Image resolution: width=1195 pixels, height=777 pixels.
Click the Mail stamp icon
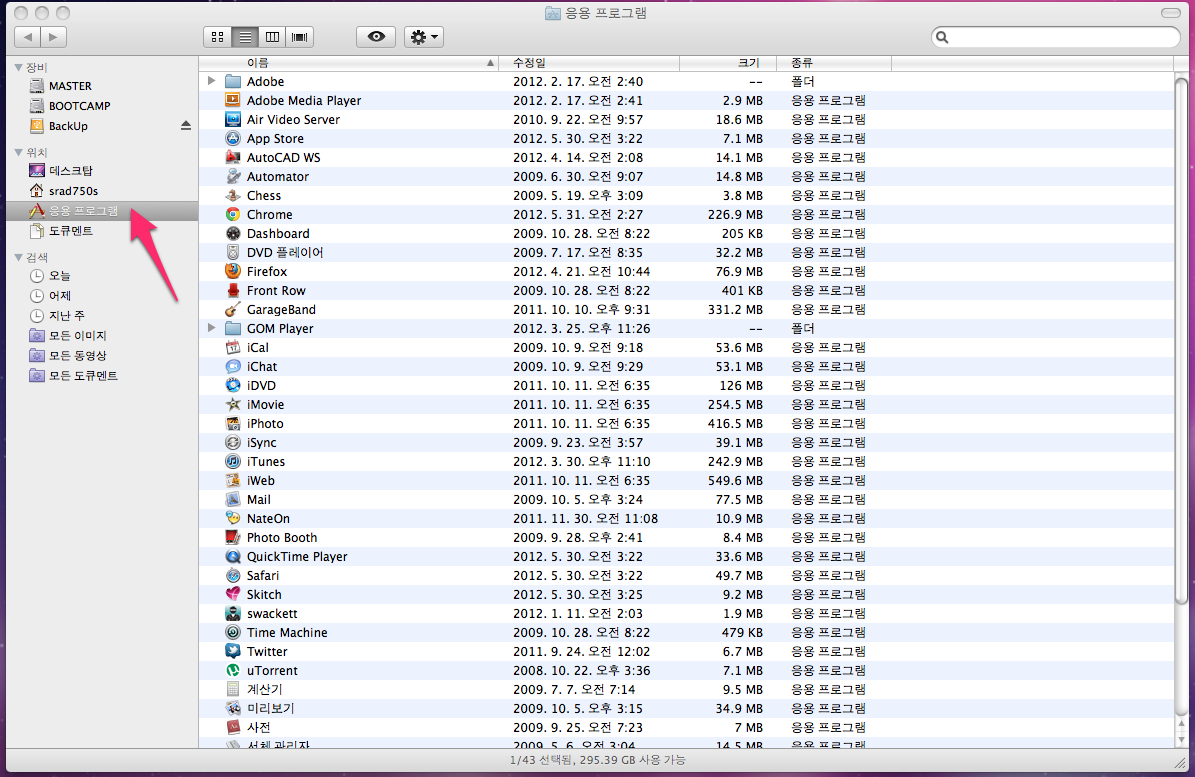point(233,500)
